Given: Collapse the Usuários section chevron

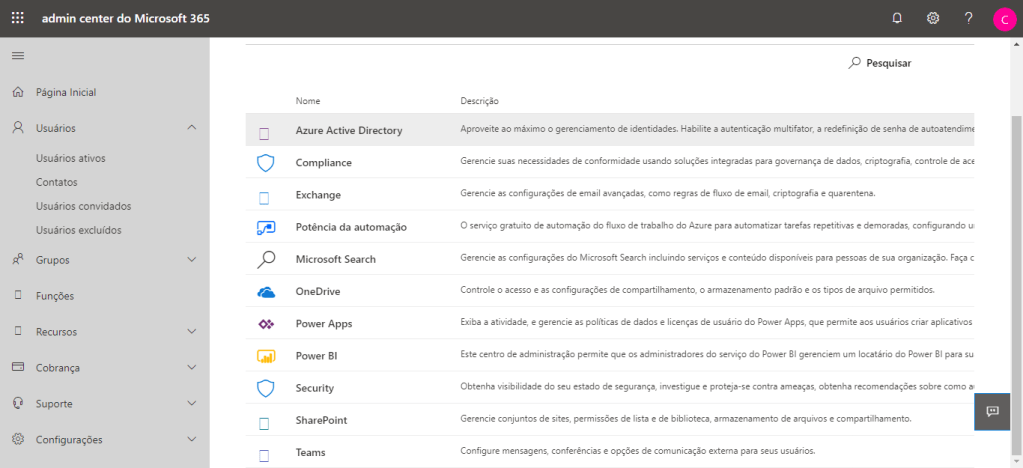Looking at the screenshot, I should click(x=192, y=128).
